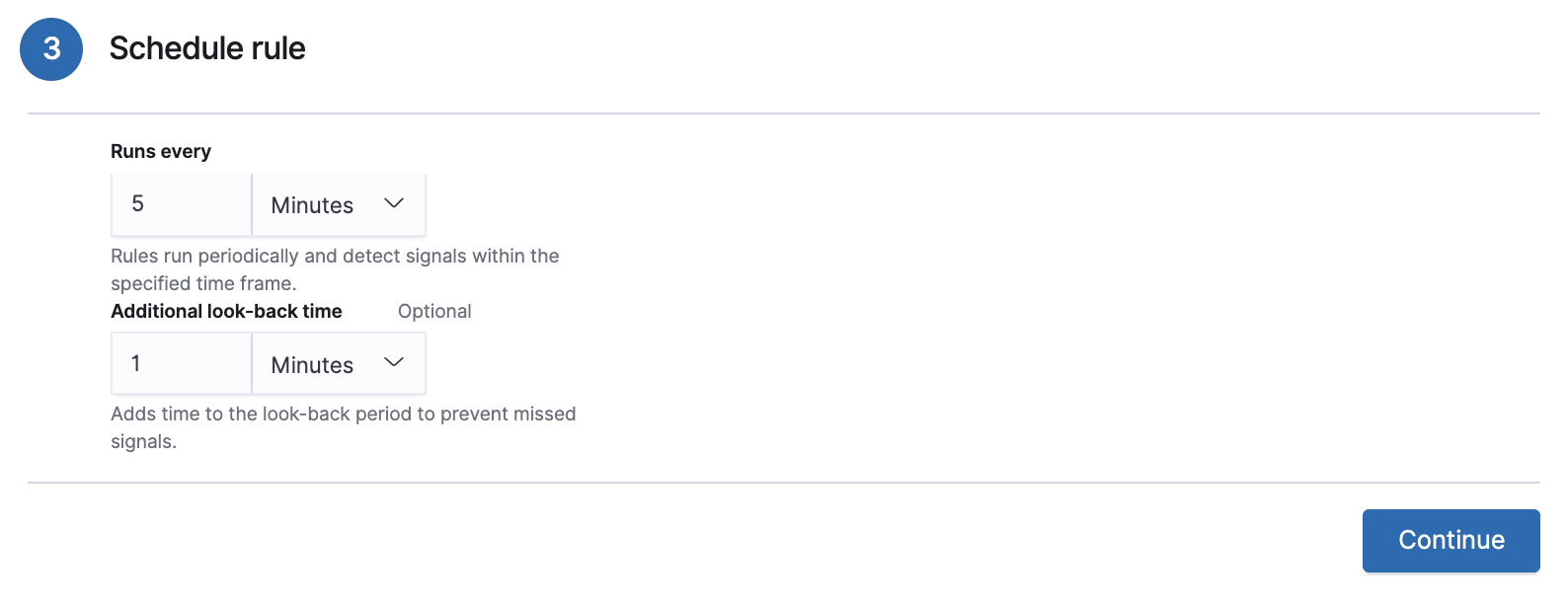Screen dimensions: 1568x604
Task: Click the 'Rules run periodically' help text
Action: point(335,256)
